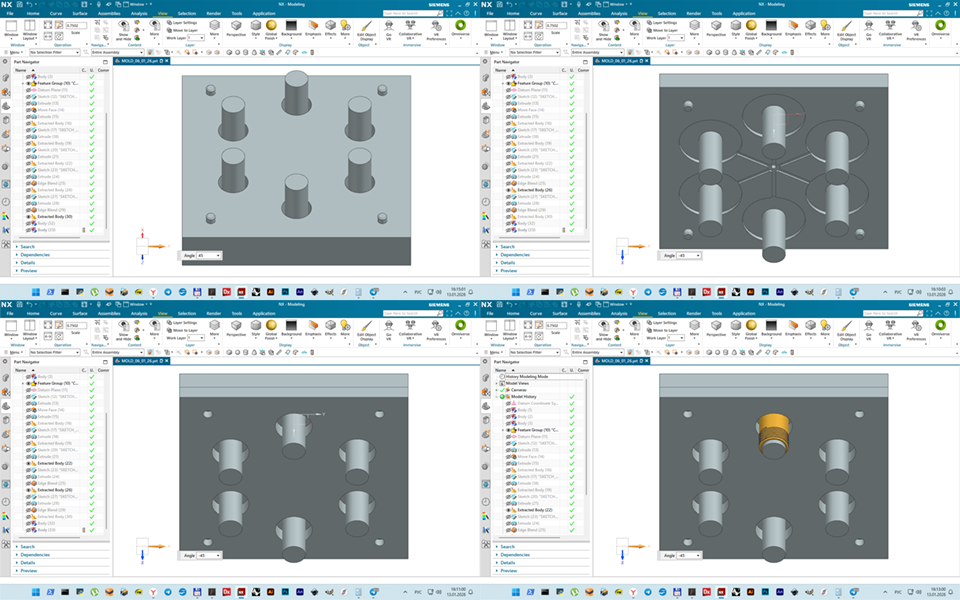
Task: Select MOLD_06_01_26.prt document tab in orange-pin window
Action: 622,361
